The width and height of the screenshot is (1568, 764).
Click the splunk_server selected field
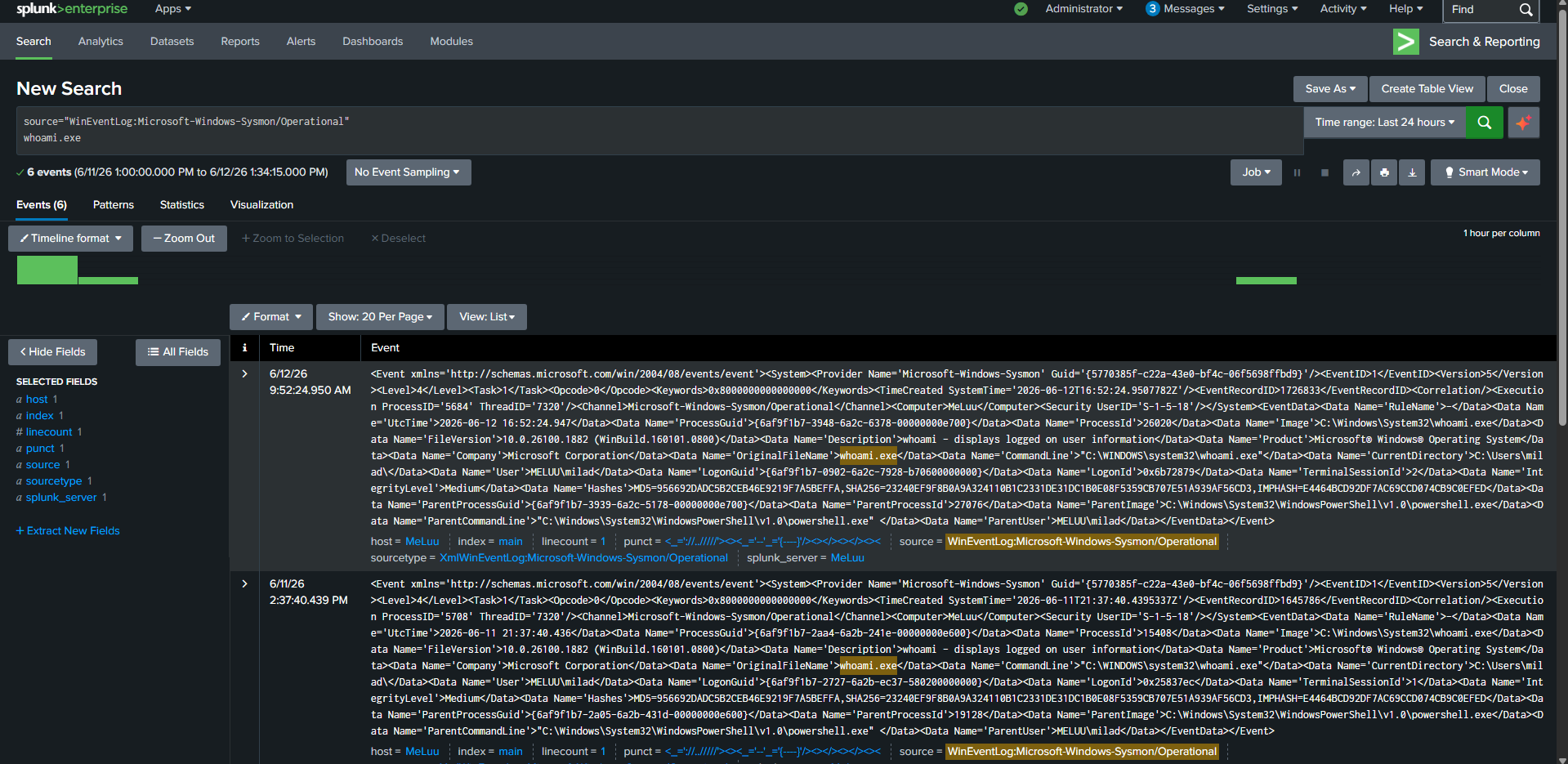tap(61, 498)
